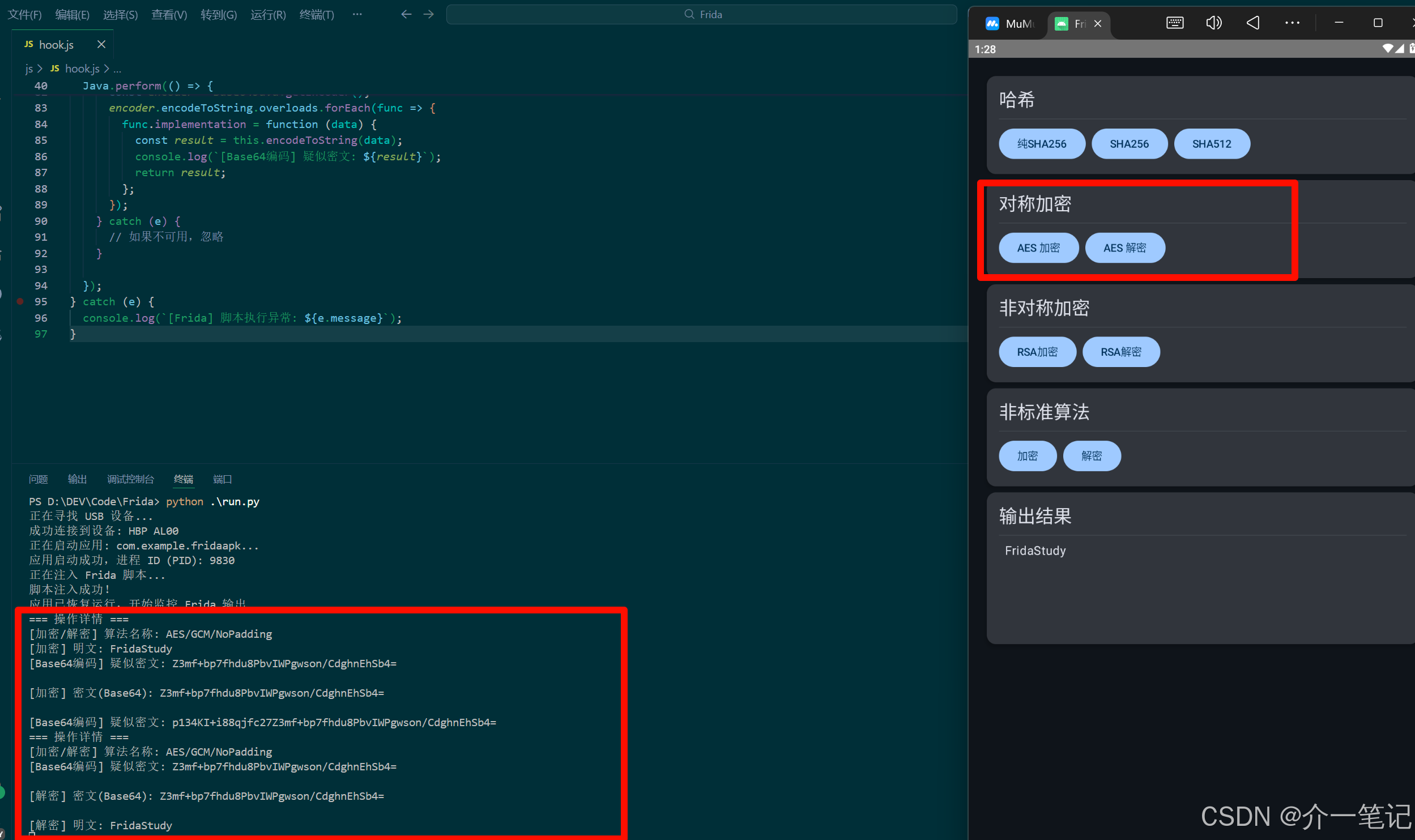Open the overflow menu ellipsis in menu bar
Viewport: 1415px width, 840px height.
[357, 14]
